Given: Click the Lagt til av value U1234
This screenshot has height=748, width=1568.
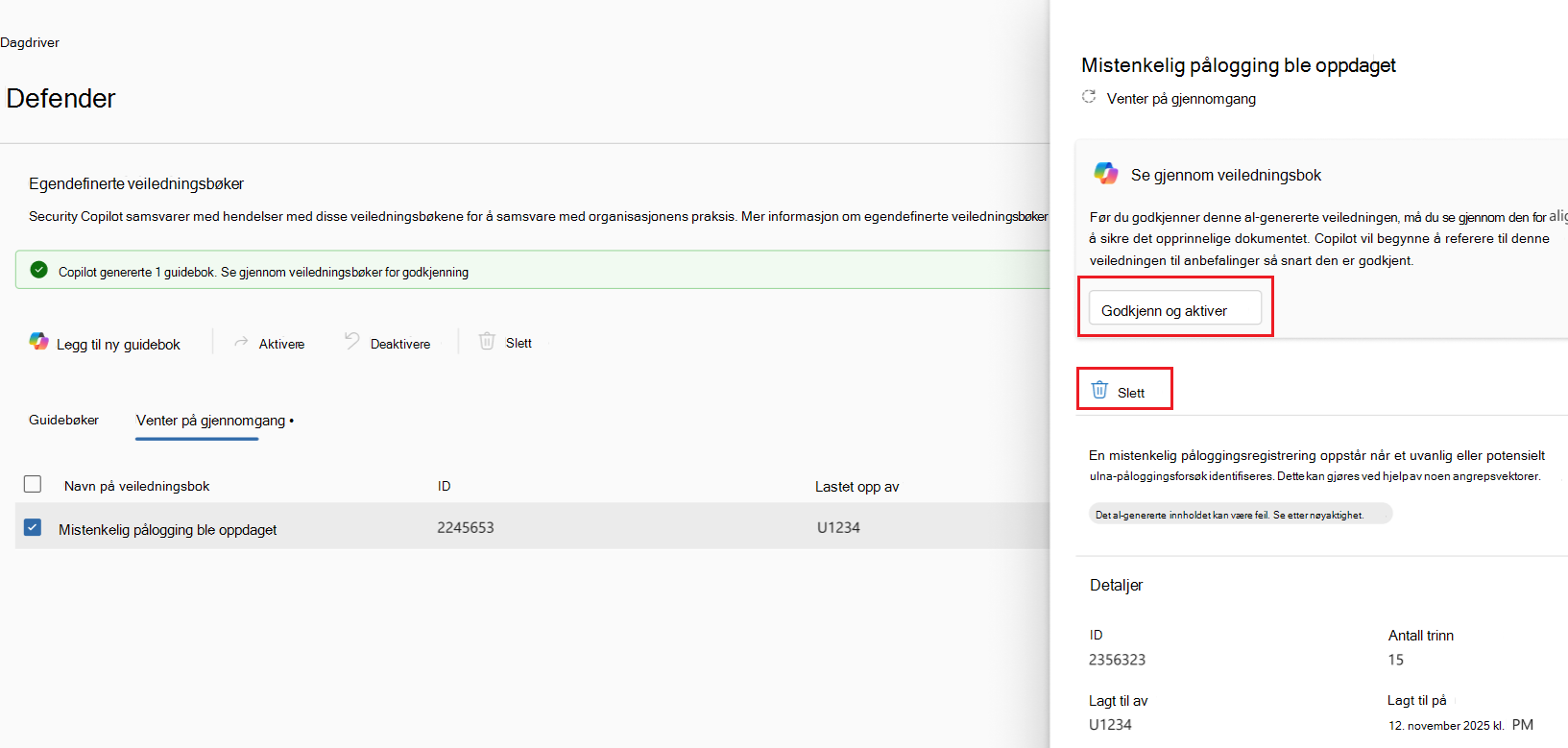Looking at the screenshot, I should [x=1110, y=725].
